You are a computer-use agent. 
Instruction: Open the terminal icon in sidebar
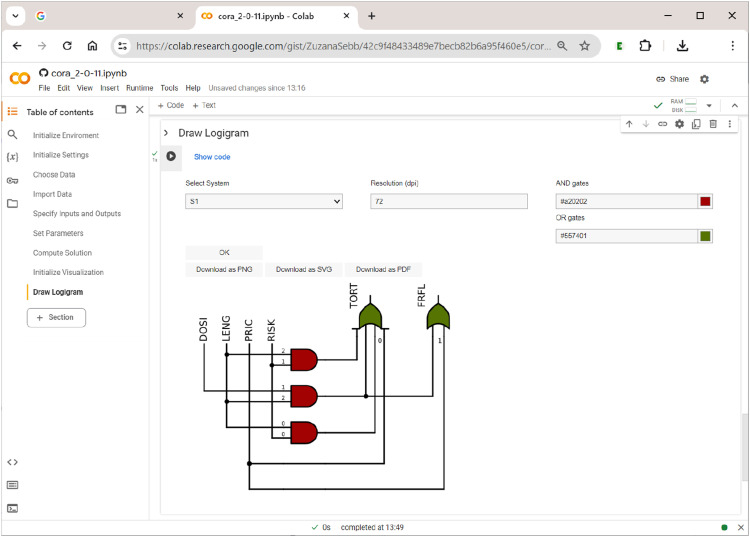(x=12, y=508)
